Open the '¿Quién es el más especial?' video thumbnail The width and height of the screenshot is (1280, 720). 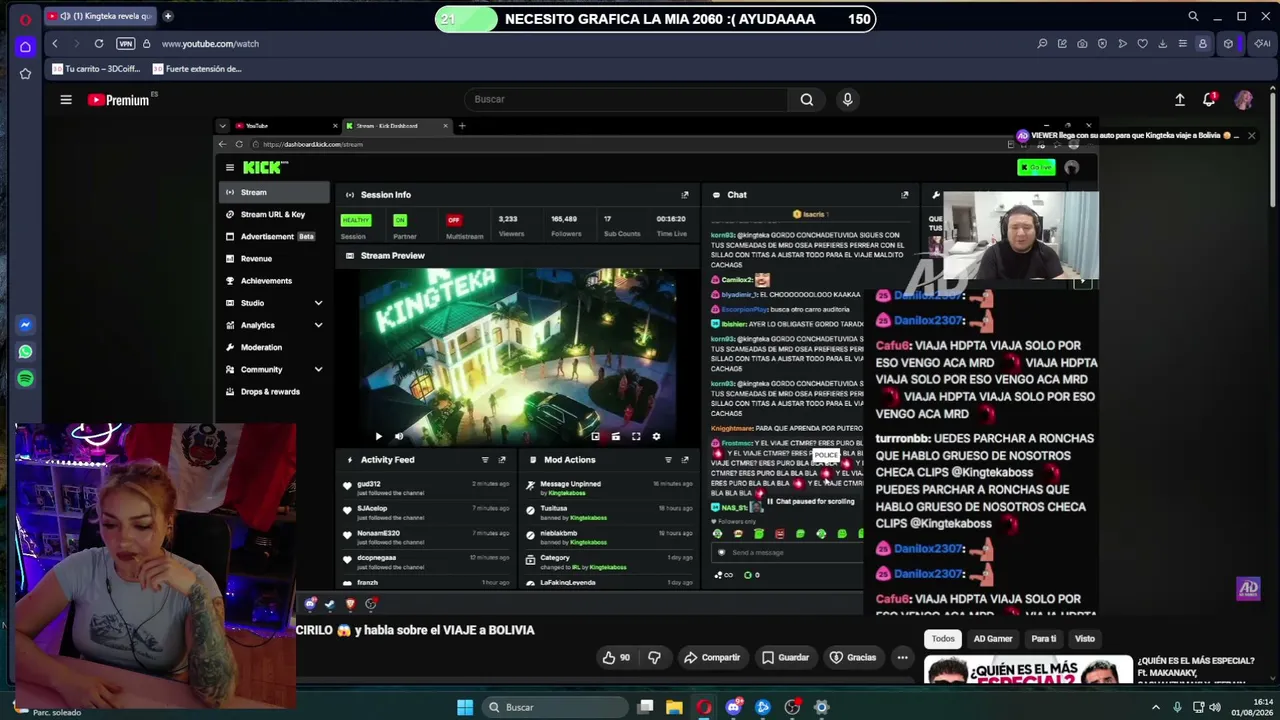(1028, 670)
